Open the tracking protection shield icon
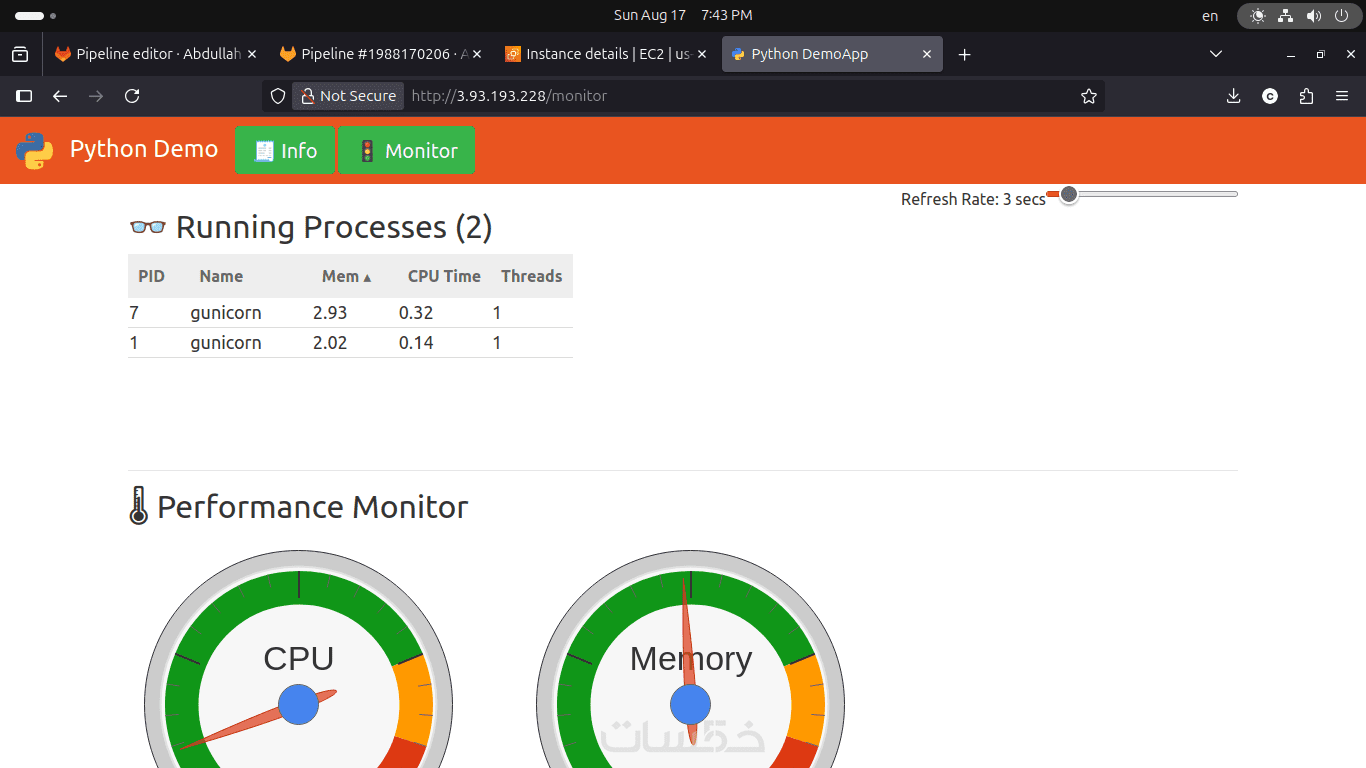This screenshot has height=768, width=1366. pyautogui.click(x=279, y=96)
